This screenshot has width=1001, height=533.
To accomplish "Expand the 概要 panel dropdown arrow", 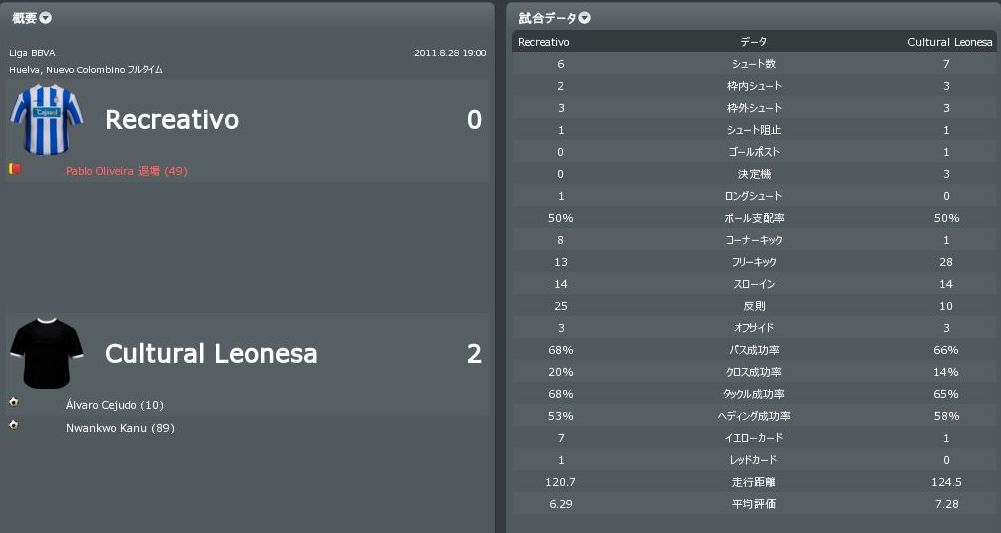I will [46, 18].
